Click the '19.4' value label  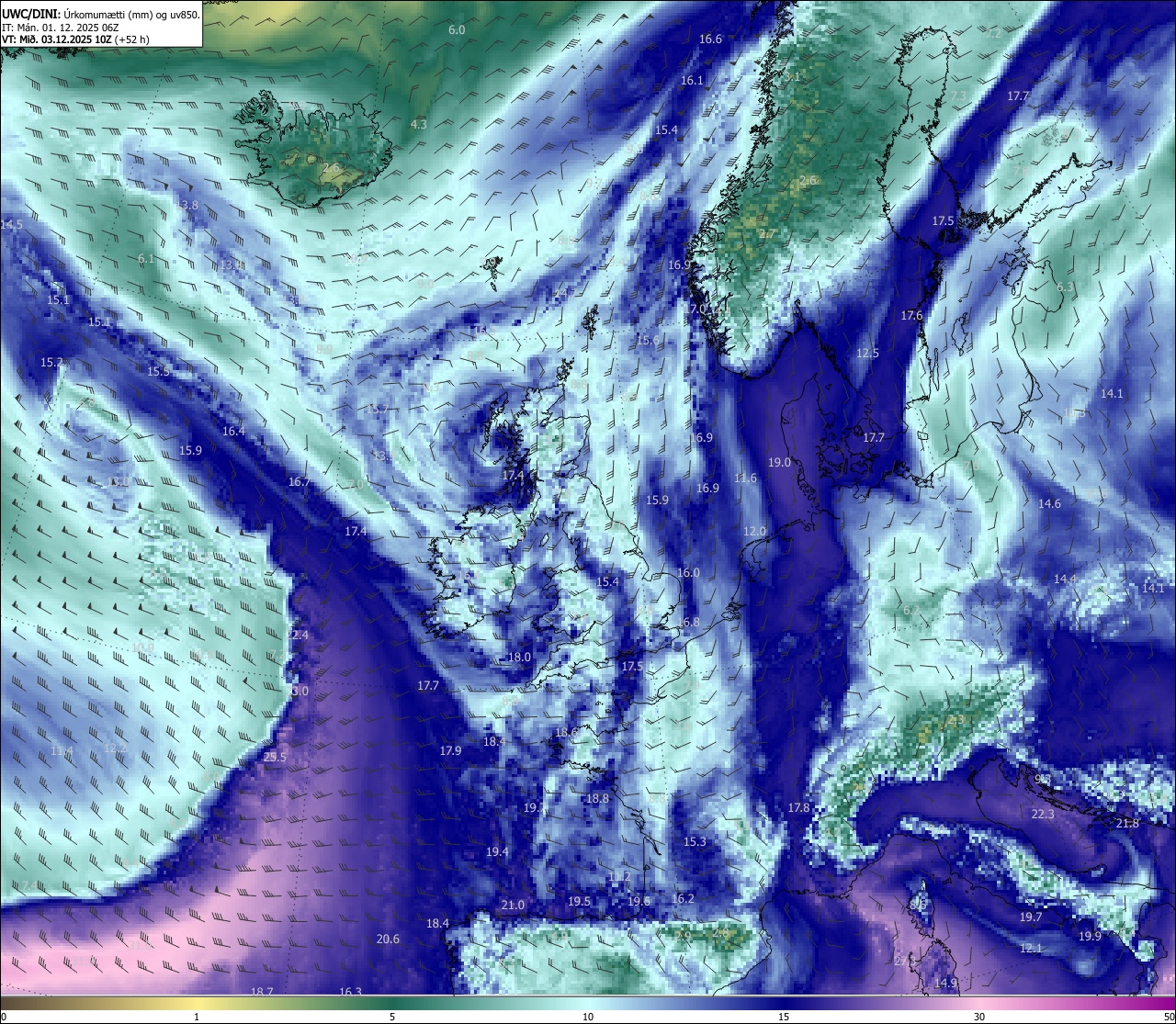coord(497,852)
